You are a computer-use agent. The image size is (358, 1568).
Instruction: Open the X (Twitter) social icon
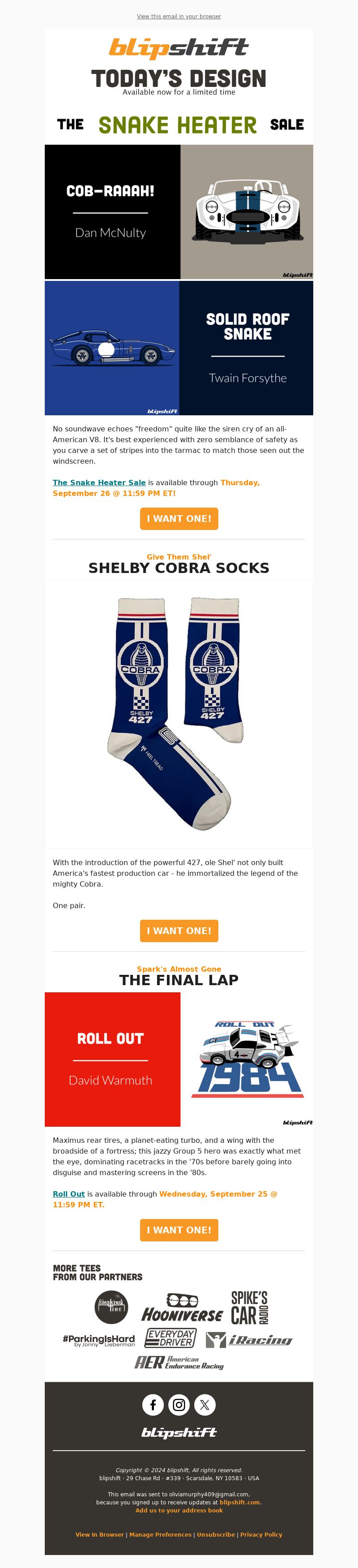(205, 1405)
